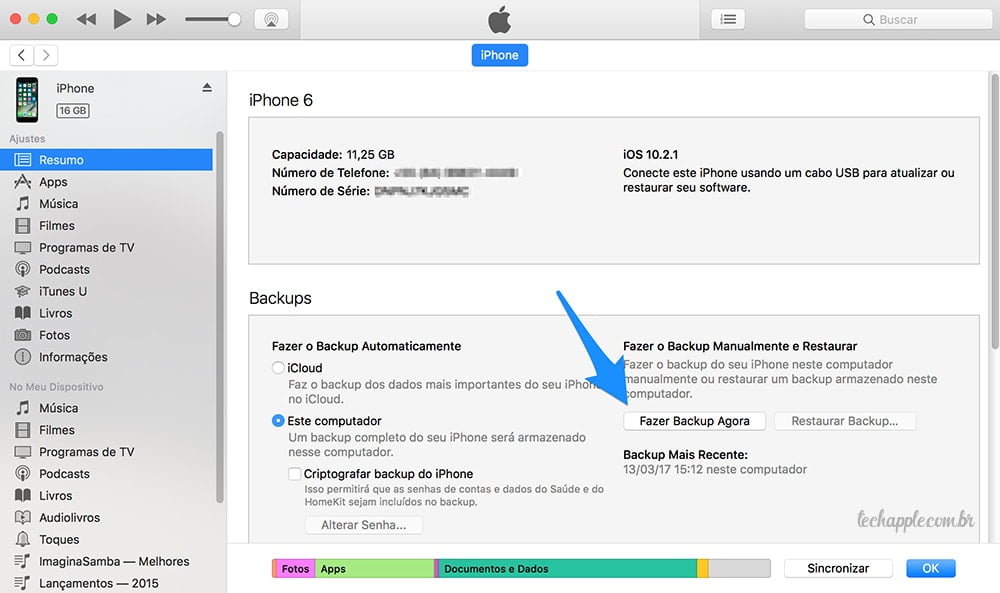Image resolution: width=1000 pixels, height=593 pixels.
Task: Click the volume slider knob
Action: [x=234, y=19]
